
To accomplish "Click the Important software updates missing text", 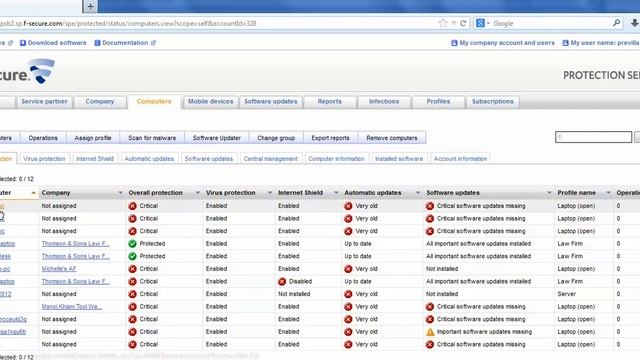I will click(x=484, y=332).
